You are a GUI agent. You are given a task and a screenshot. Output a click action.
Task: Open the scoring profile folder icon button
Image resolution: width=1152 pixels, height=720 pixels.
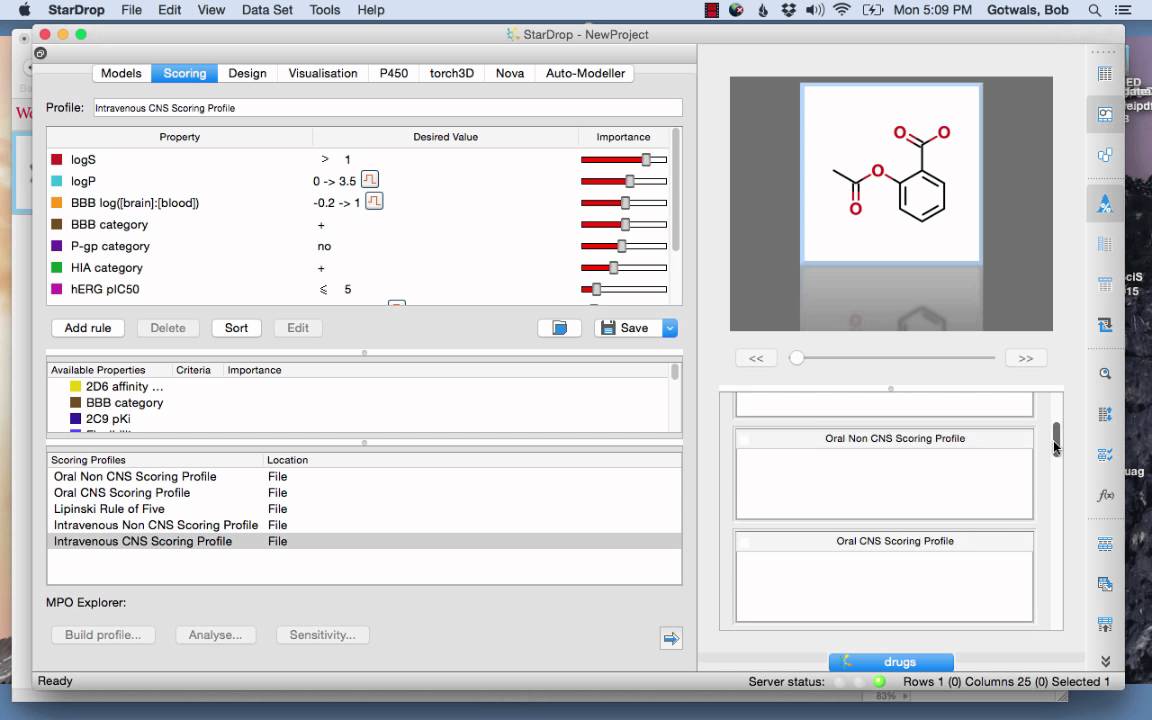(559, 328)
